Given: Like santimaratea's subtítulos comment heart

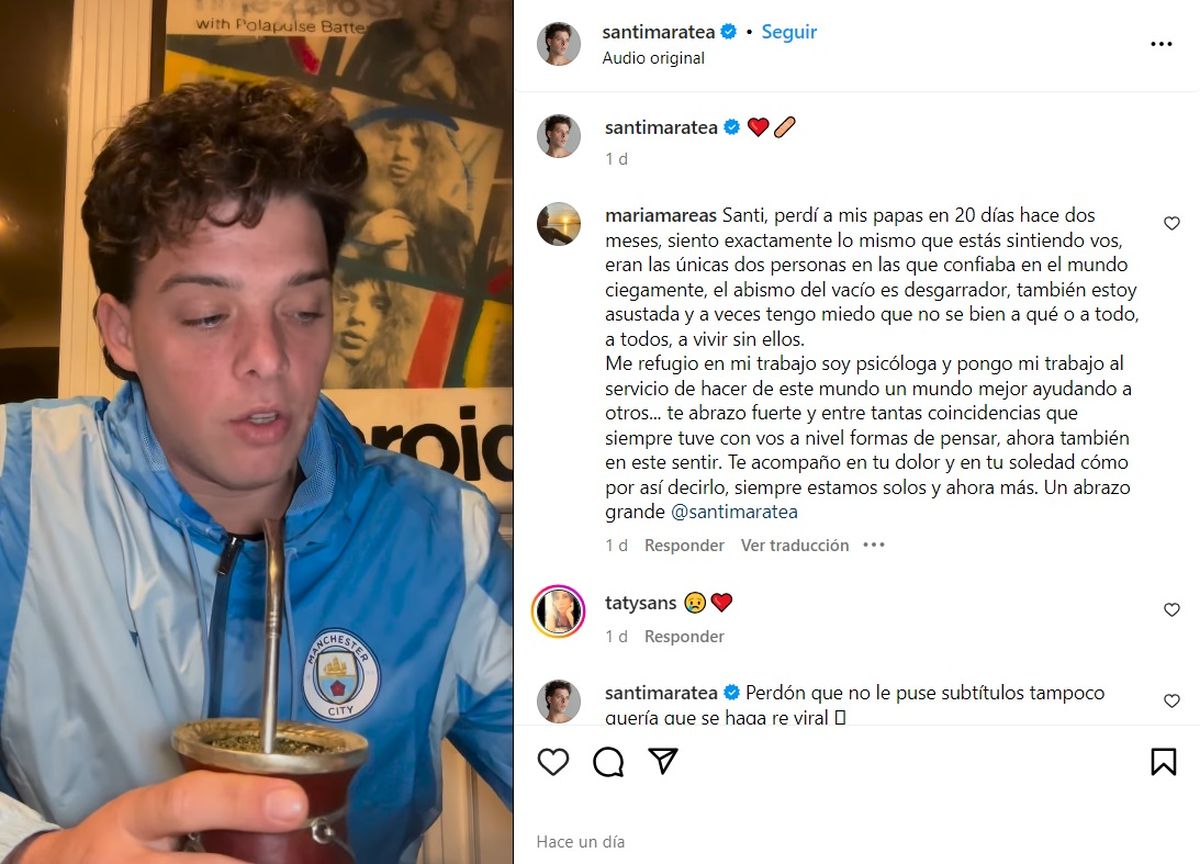Looking at the screenshot, I should click(x=1172, y=701).
